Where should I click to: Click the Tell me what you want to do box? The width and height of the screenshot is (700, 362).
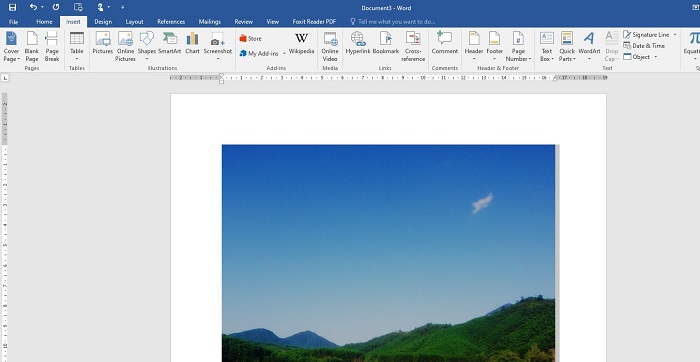click(x=393, y=21)
